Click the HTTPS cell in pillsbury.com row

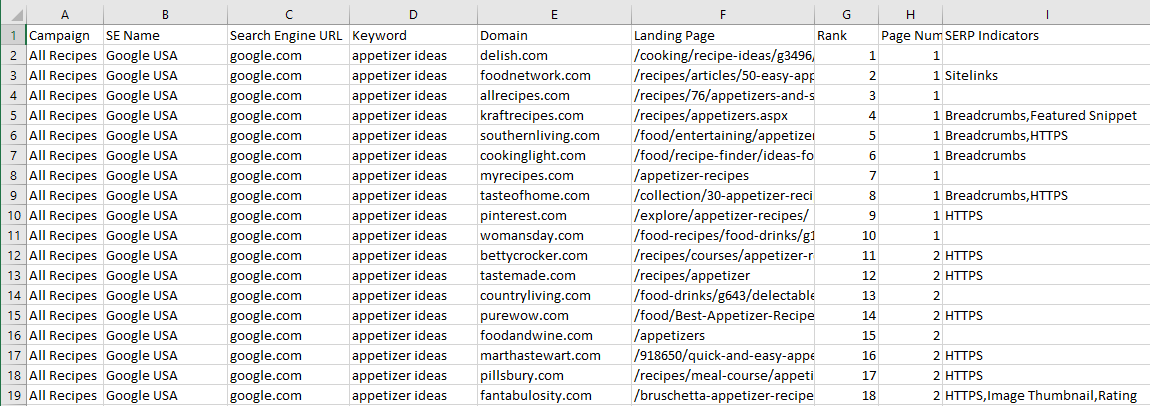[x=1047, y=376]
